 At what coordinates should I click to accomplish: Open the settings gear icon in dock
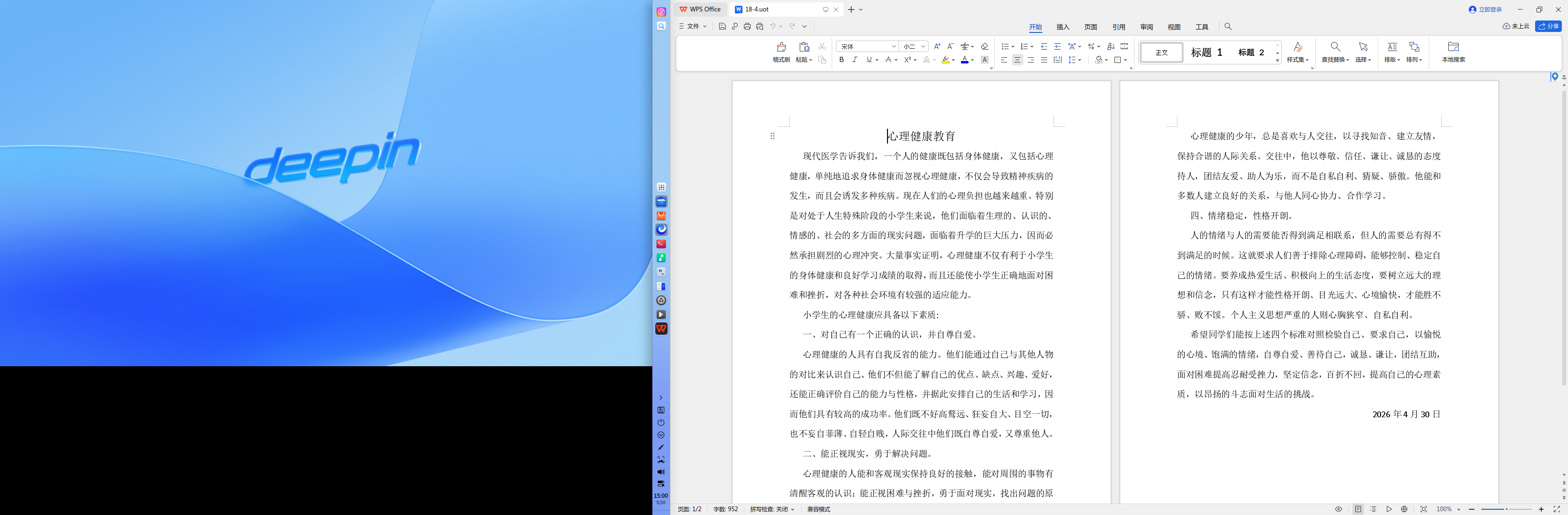[x=661, y=301]
